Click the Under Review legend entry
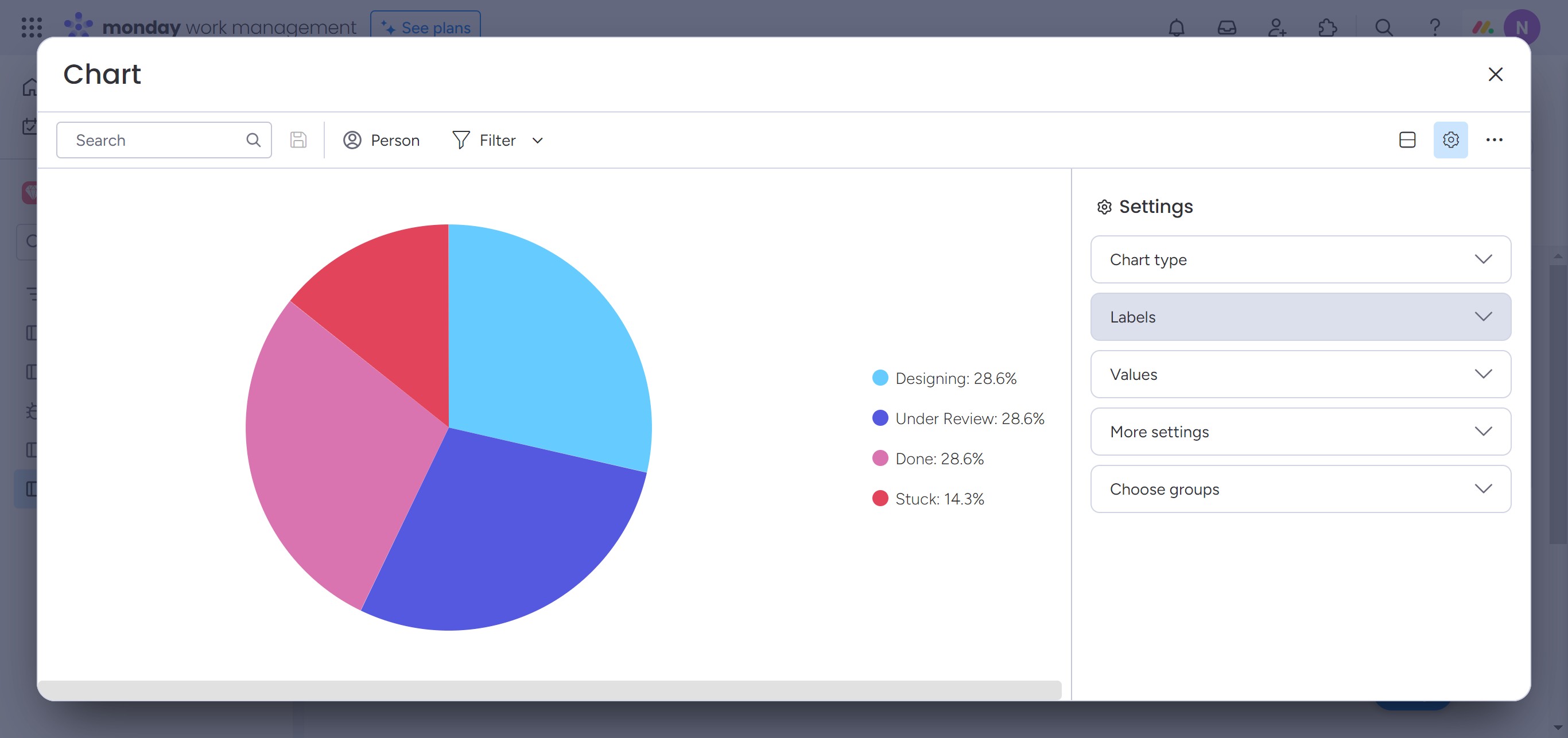Image resolution: width=1568 pixels, height=738 pixels. (x=958, y=418)
